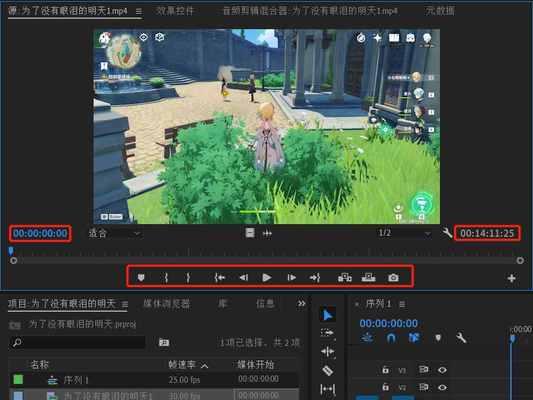Open the 适合 zoom level dropdown
Screen dimensions: 533x400
[114, 233]
